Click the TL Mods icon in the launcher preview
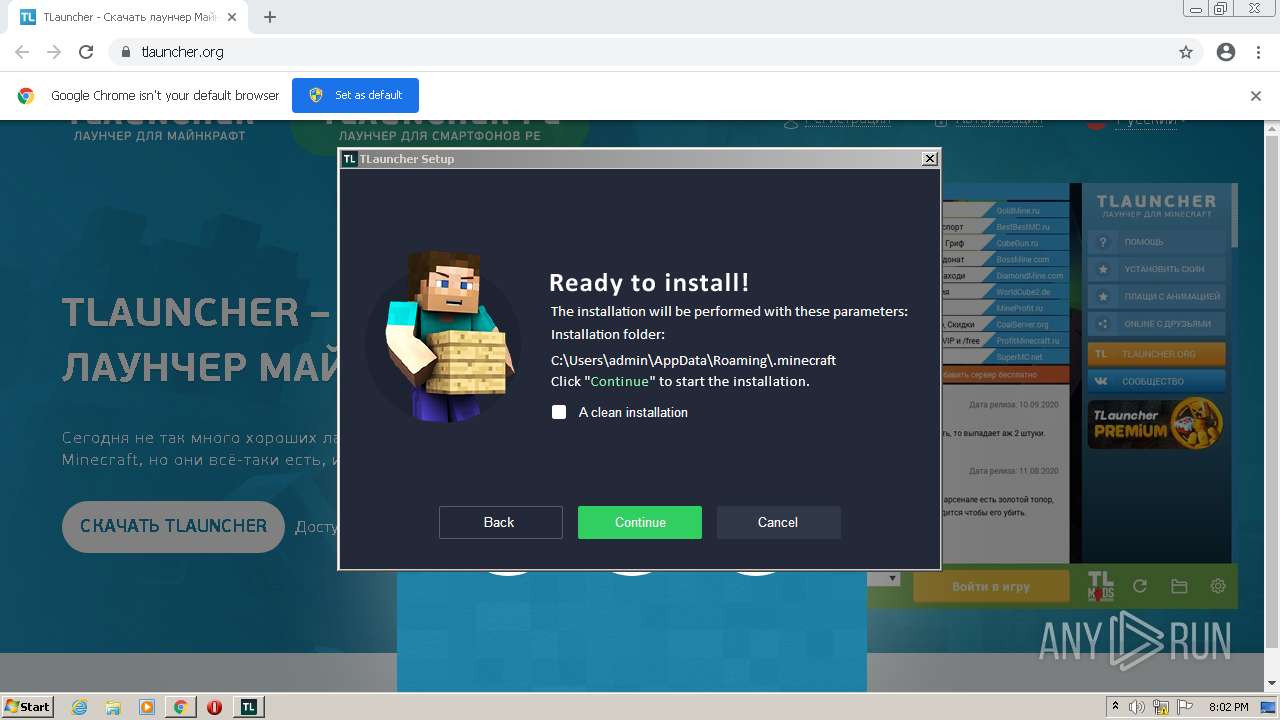 [x=1100, y=586]
